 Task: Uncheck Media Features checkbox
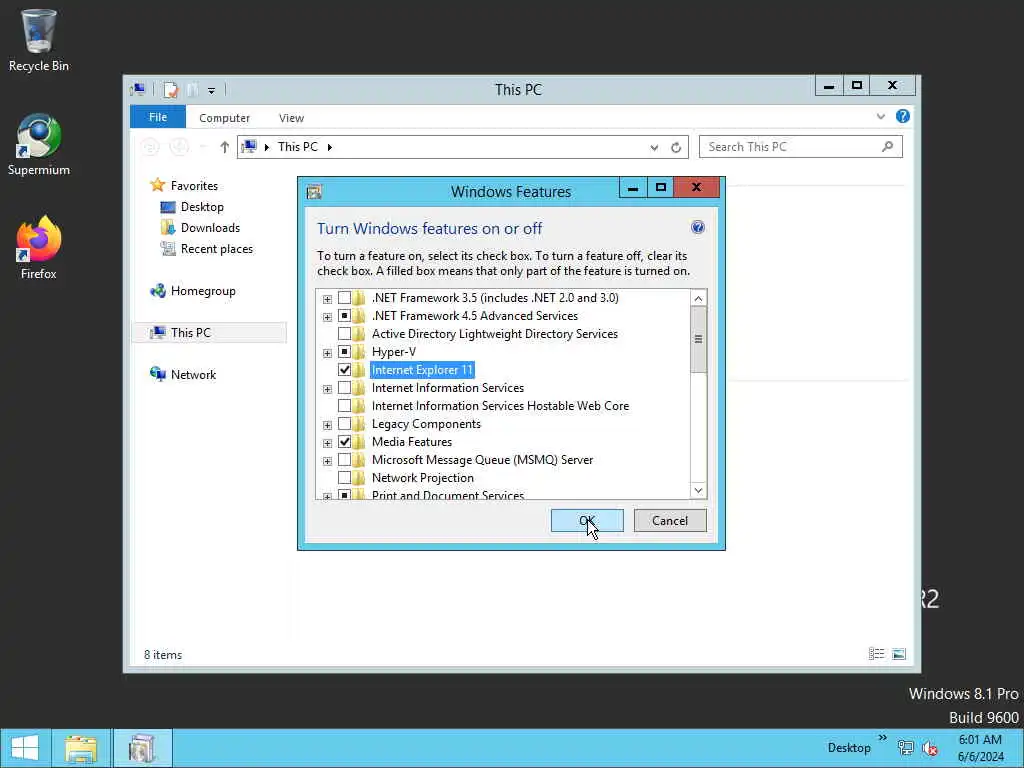344,442
